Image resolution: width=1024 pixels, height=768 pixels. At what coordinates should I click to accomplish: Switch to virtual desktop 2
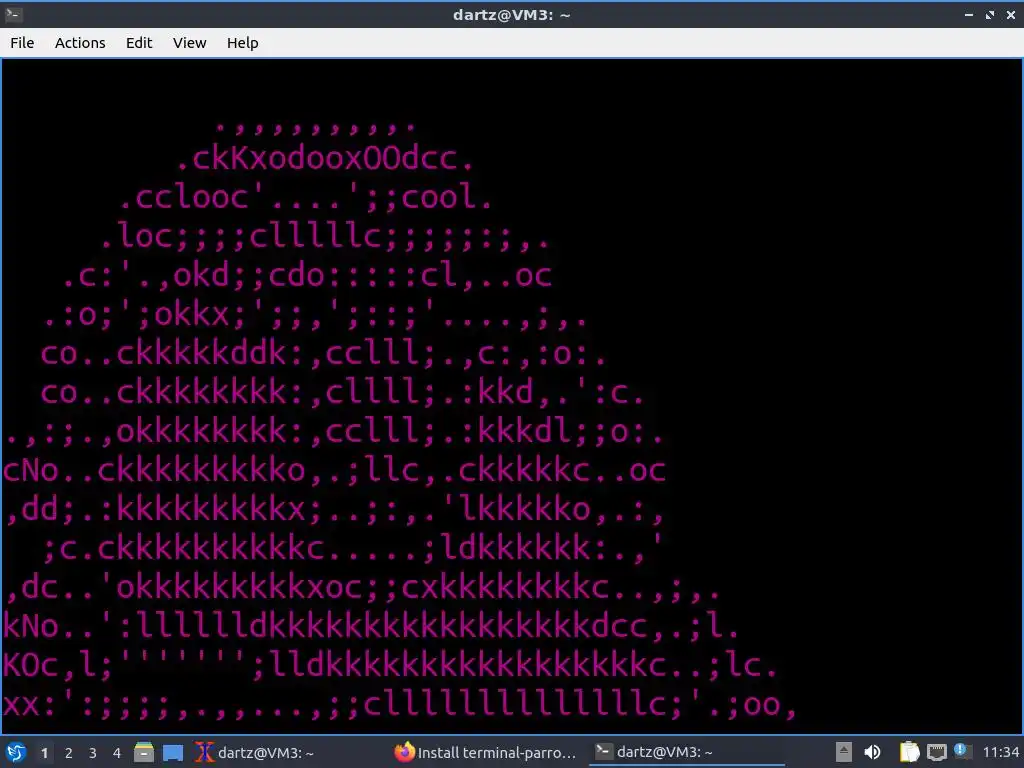tap(69, 753)
